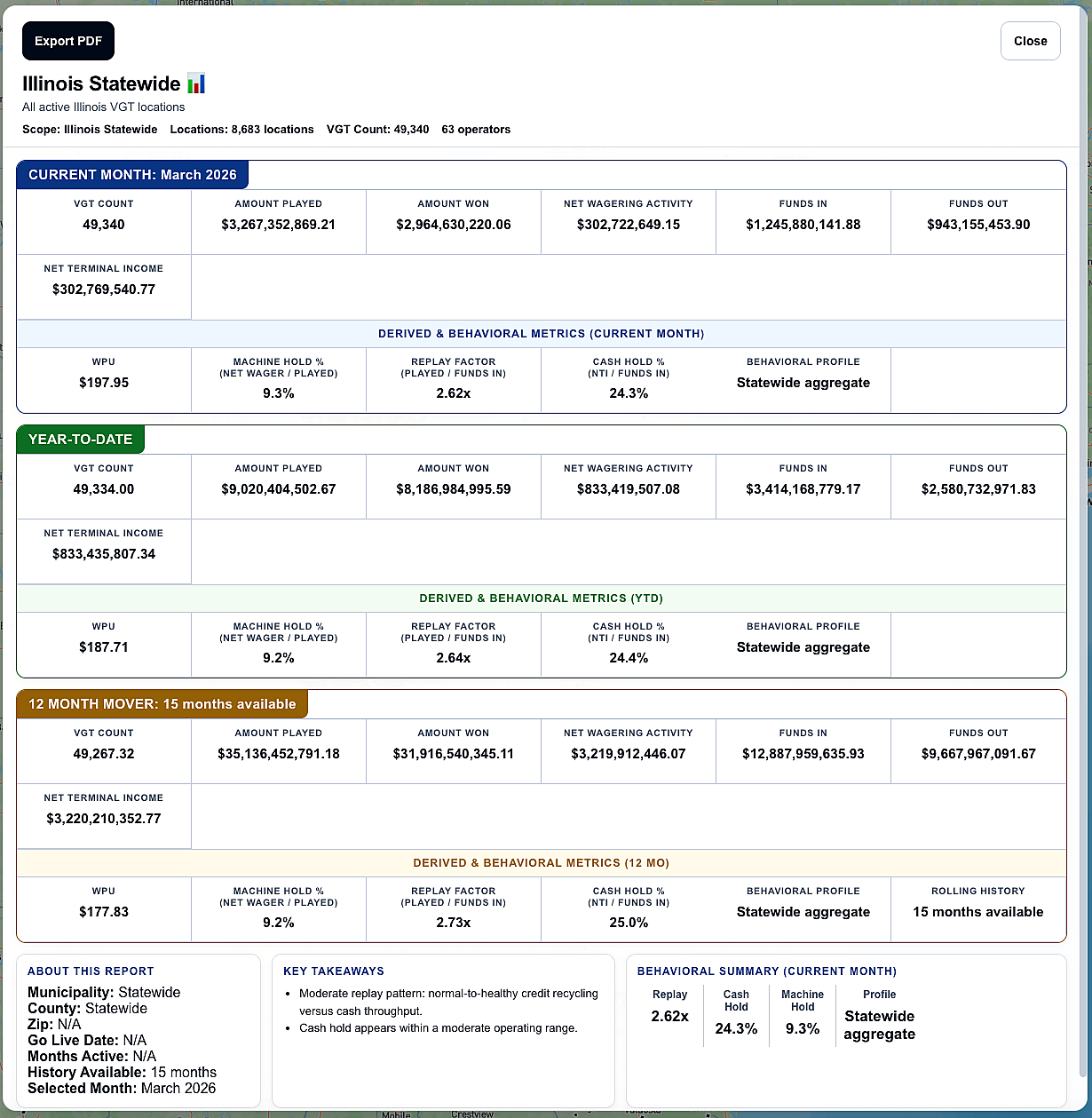Click Net Wagering Activity $302,722,649.15

(x=629, y=225)
